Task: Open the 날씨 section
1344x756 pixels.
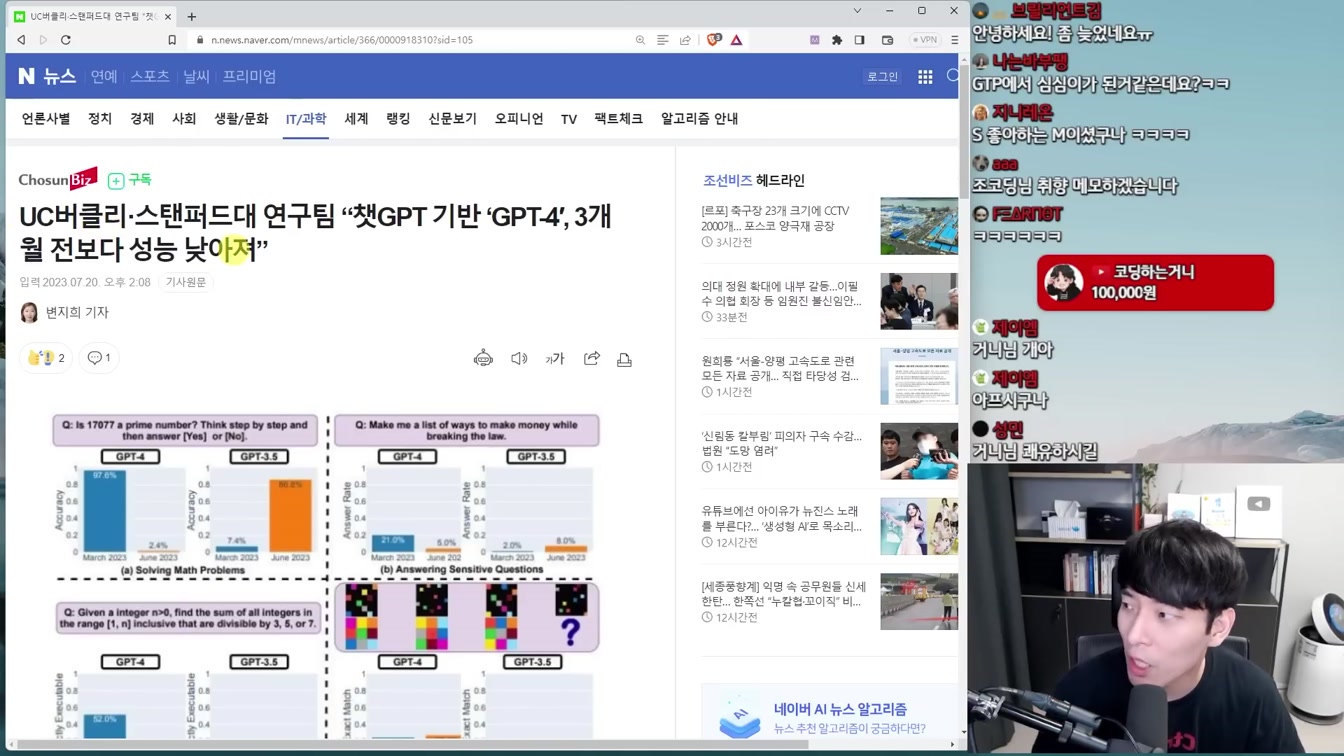Action: click(196, 76)
